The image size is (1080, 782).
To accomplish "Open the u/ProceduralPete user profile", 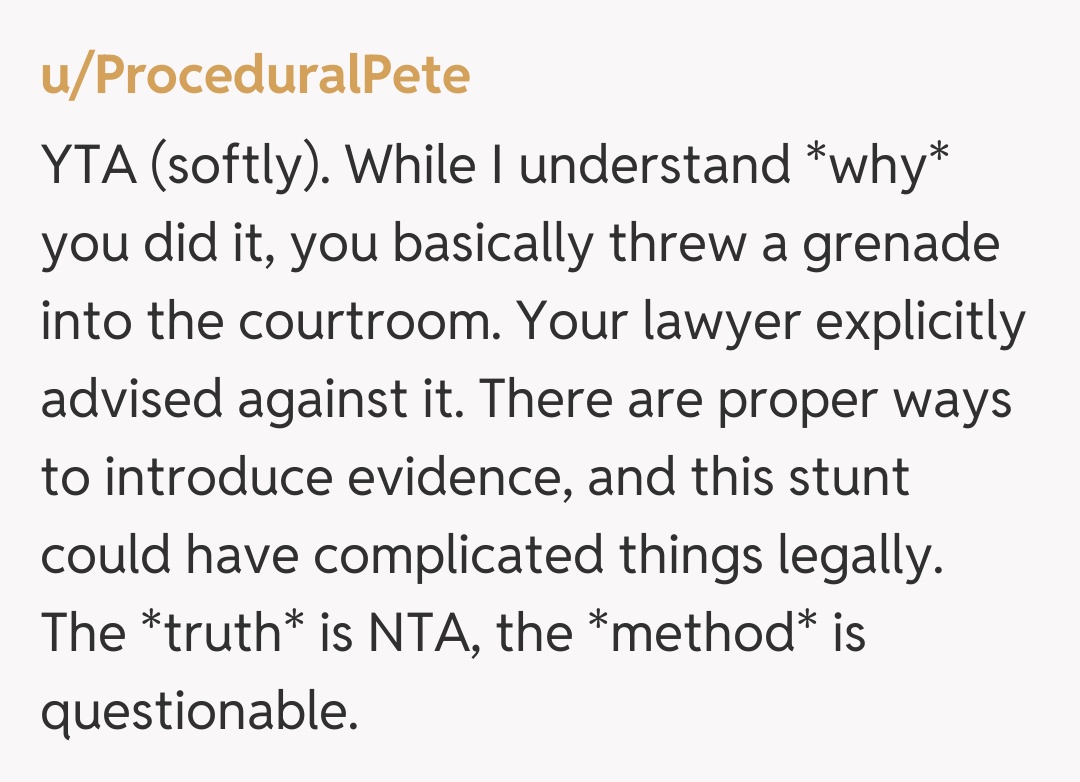I will 255,77.
